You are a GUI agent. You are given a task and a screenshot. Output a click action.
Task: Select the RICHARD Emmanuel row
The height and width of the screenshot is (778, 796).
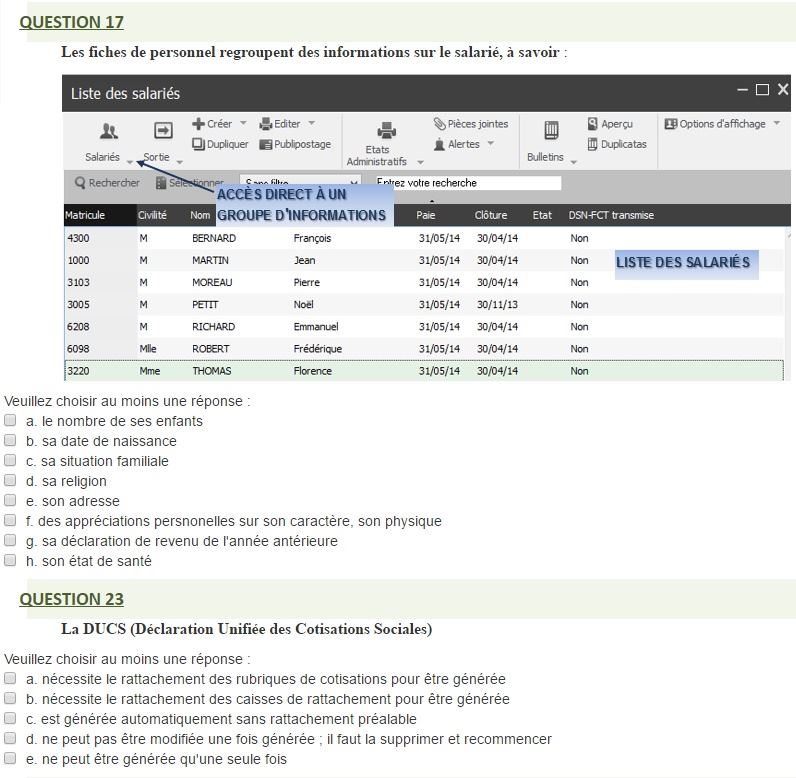click(424, 326)
